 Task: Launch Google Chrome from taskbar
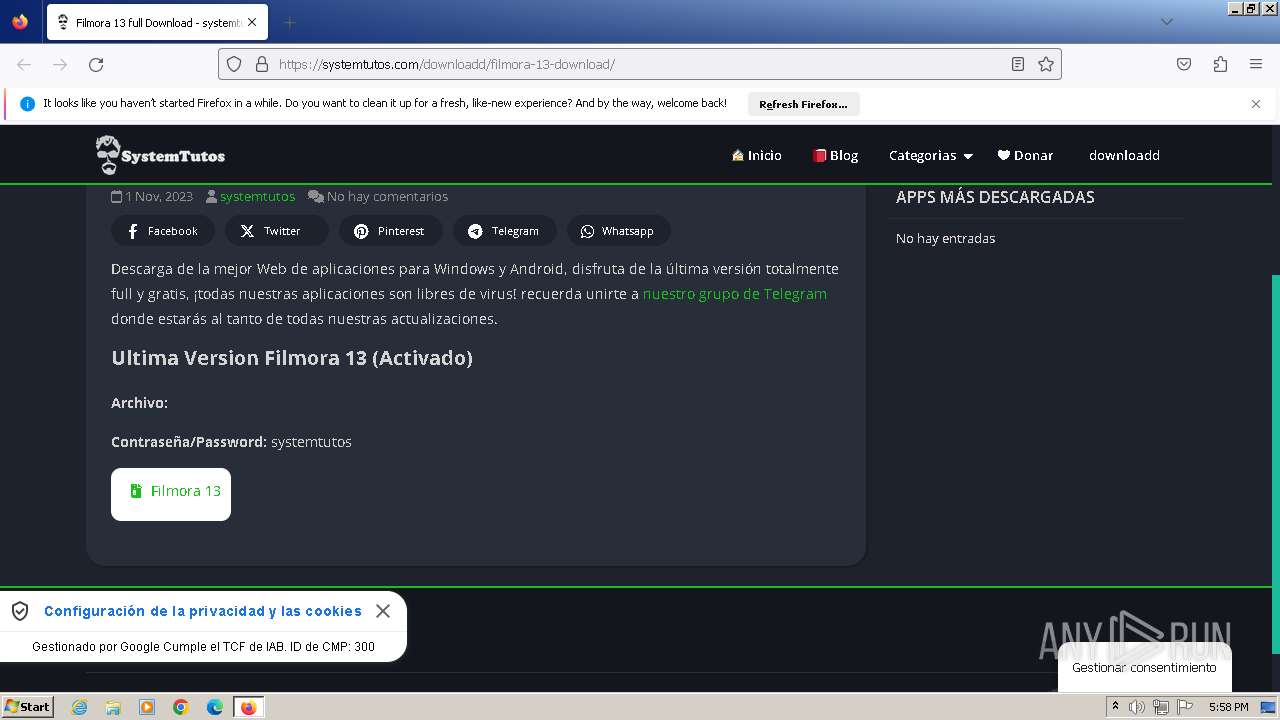click(x=181, y=707)
